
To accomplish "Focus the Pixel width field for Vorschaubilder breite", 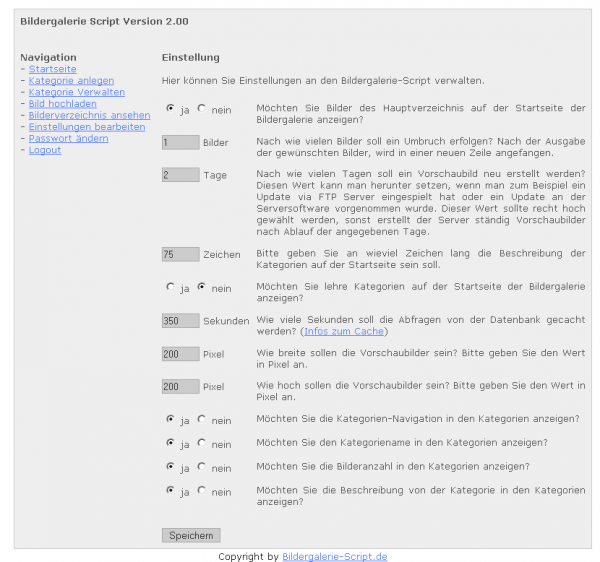I will click(x=181, y=354).
